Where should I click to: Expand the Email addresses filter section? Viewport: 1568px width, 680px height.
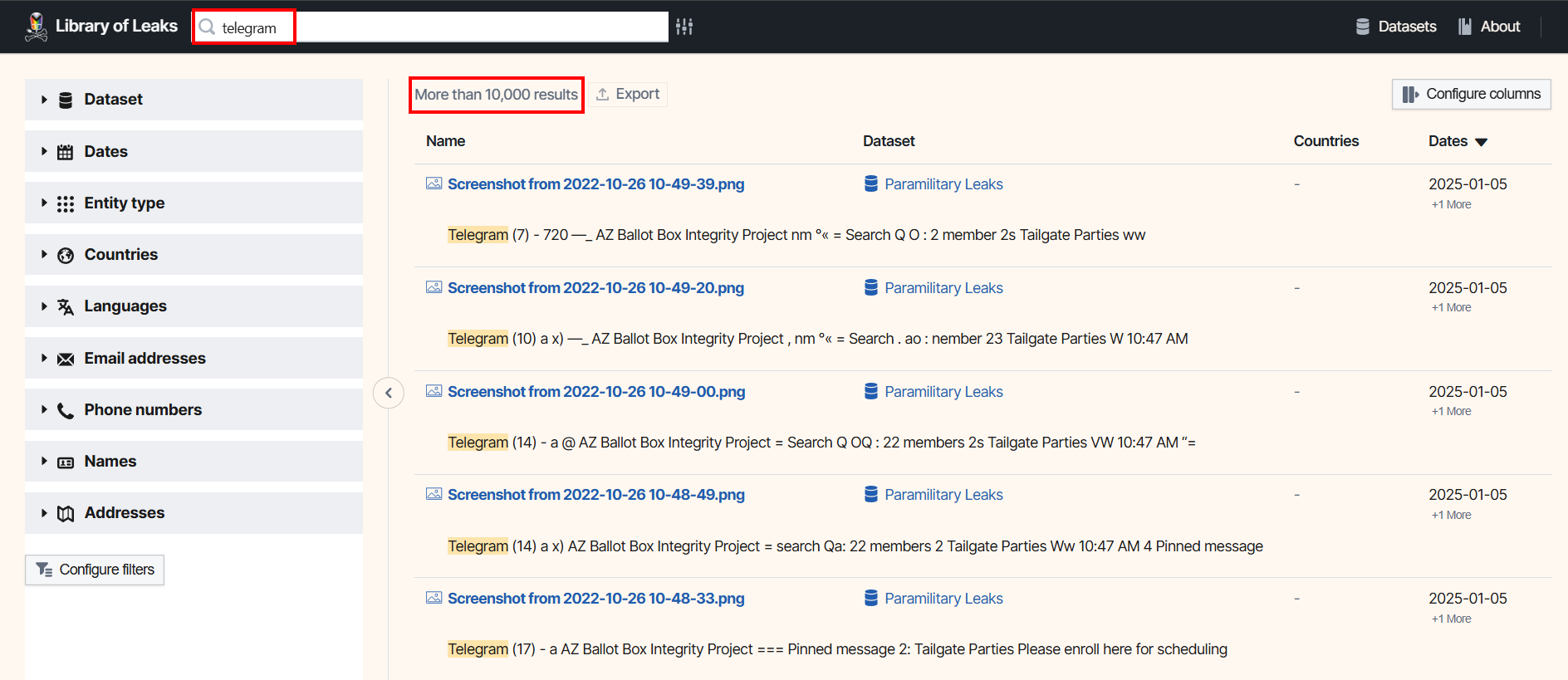194,358
